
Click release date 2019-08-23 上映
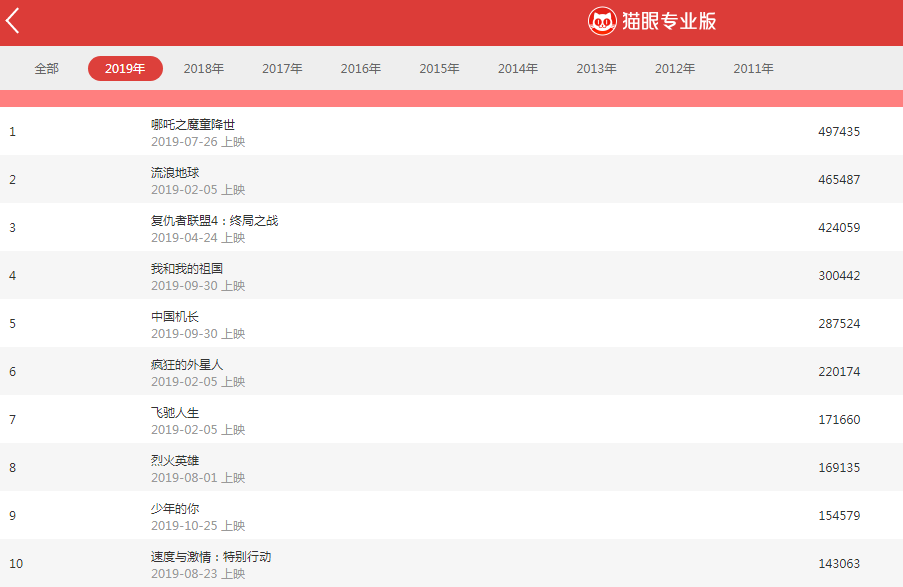click(198, 574)
